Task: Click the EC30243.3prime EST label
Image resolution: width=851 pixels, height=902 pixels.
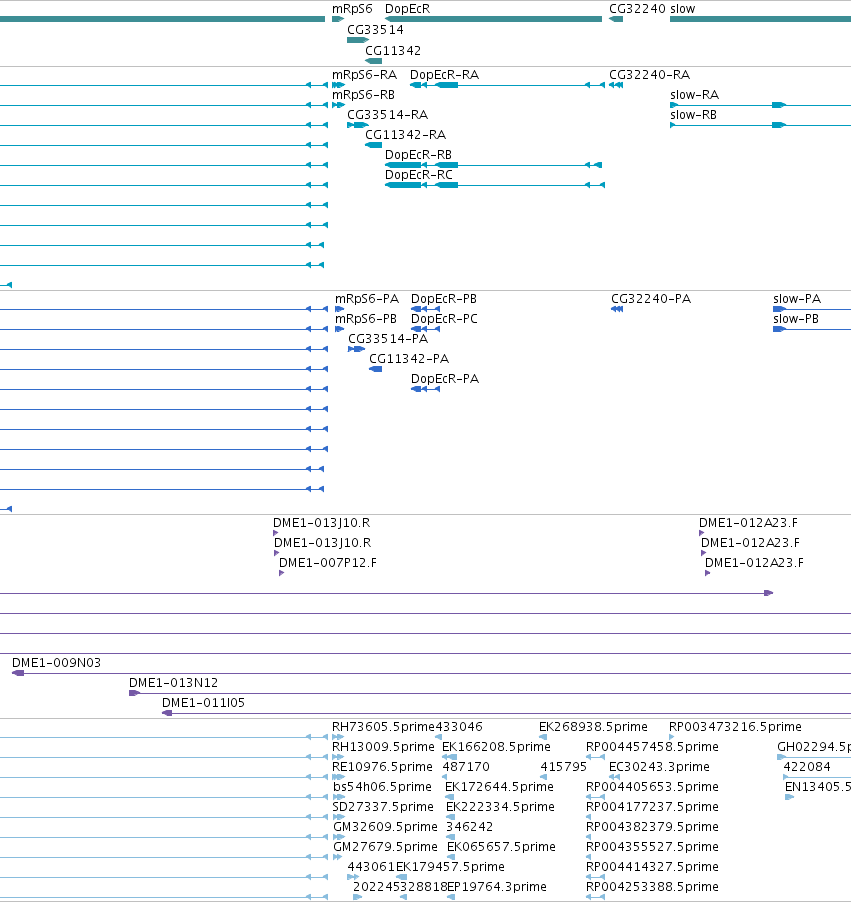Action: pos(659,767)
